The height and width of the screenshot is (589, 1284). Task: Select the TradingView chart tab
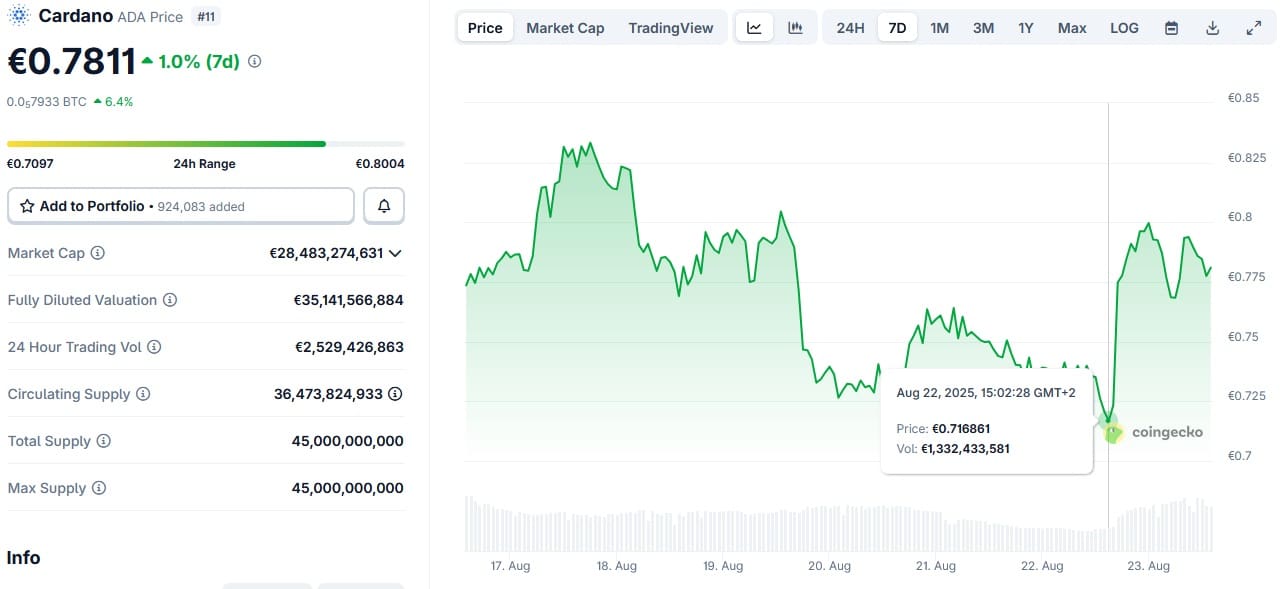(x=671, y=28)
